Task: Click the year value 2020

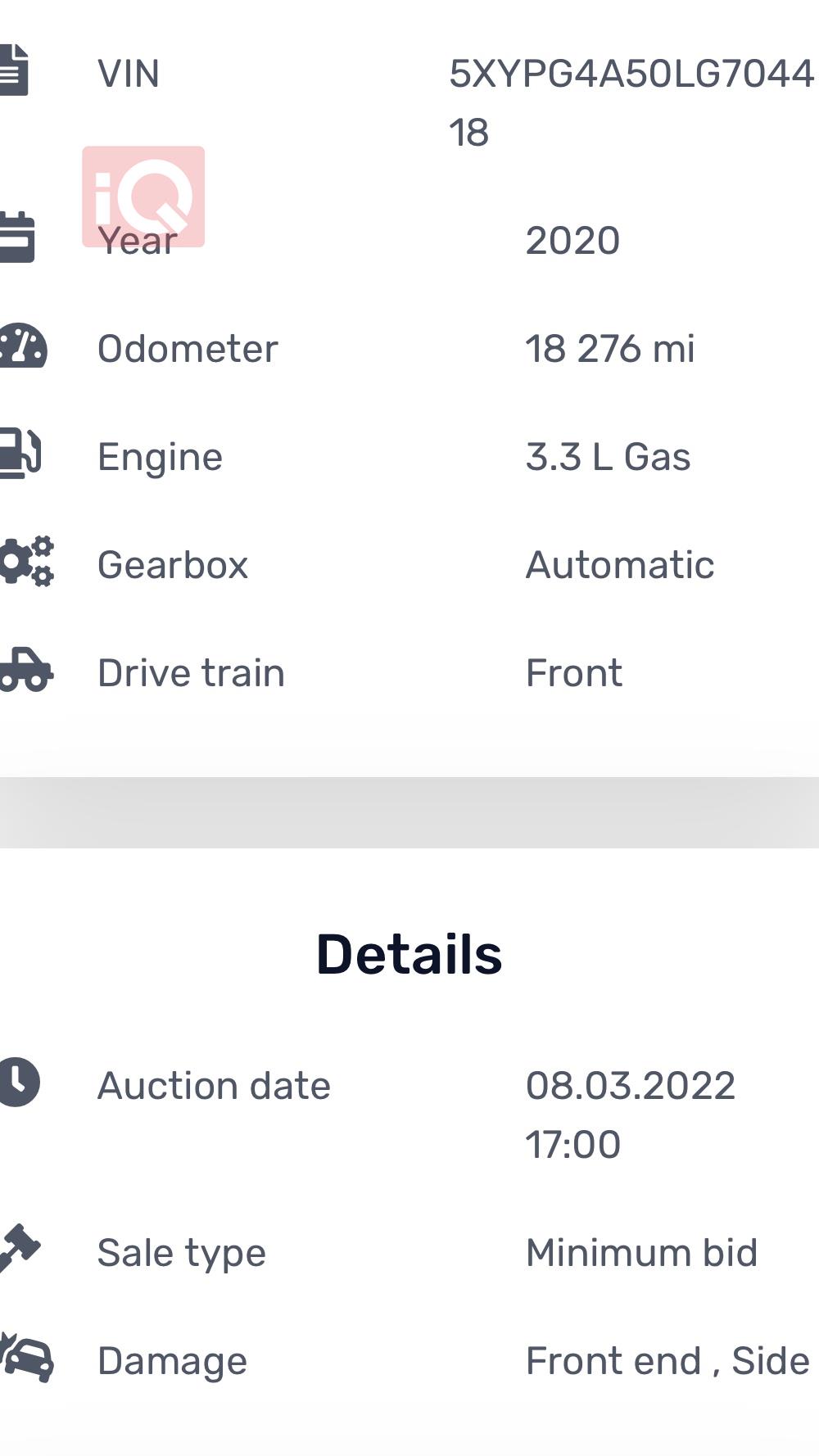Action: [572, 241]
